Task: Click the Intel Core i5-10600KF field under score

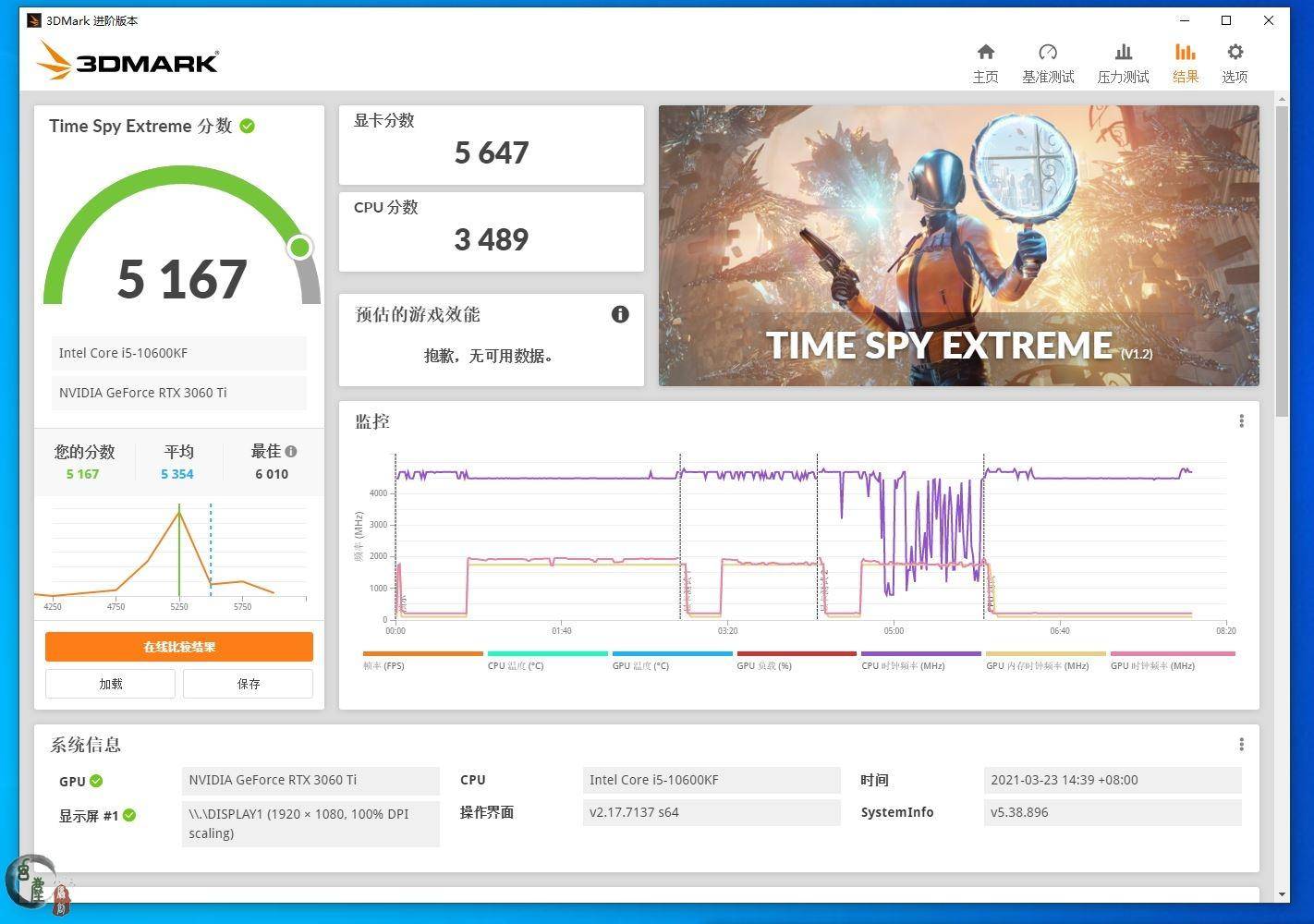Action: point(178,353)
